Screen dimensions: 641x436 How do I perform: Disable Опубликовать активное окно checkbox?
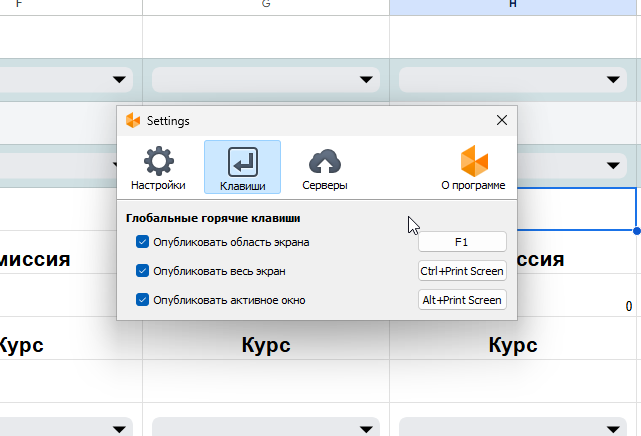coord(143,300)
